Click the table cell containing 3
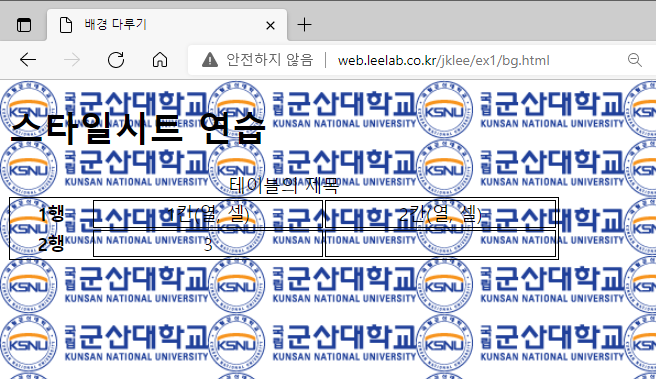 click(x=208, y=243)
